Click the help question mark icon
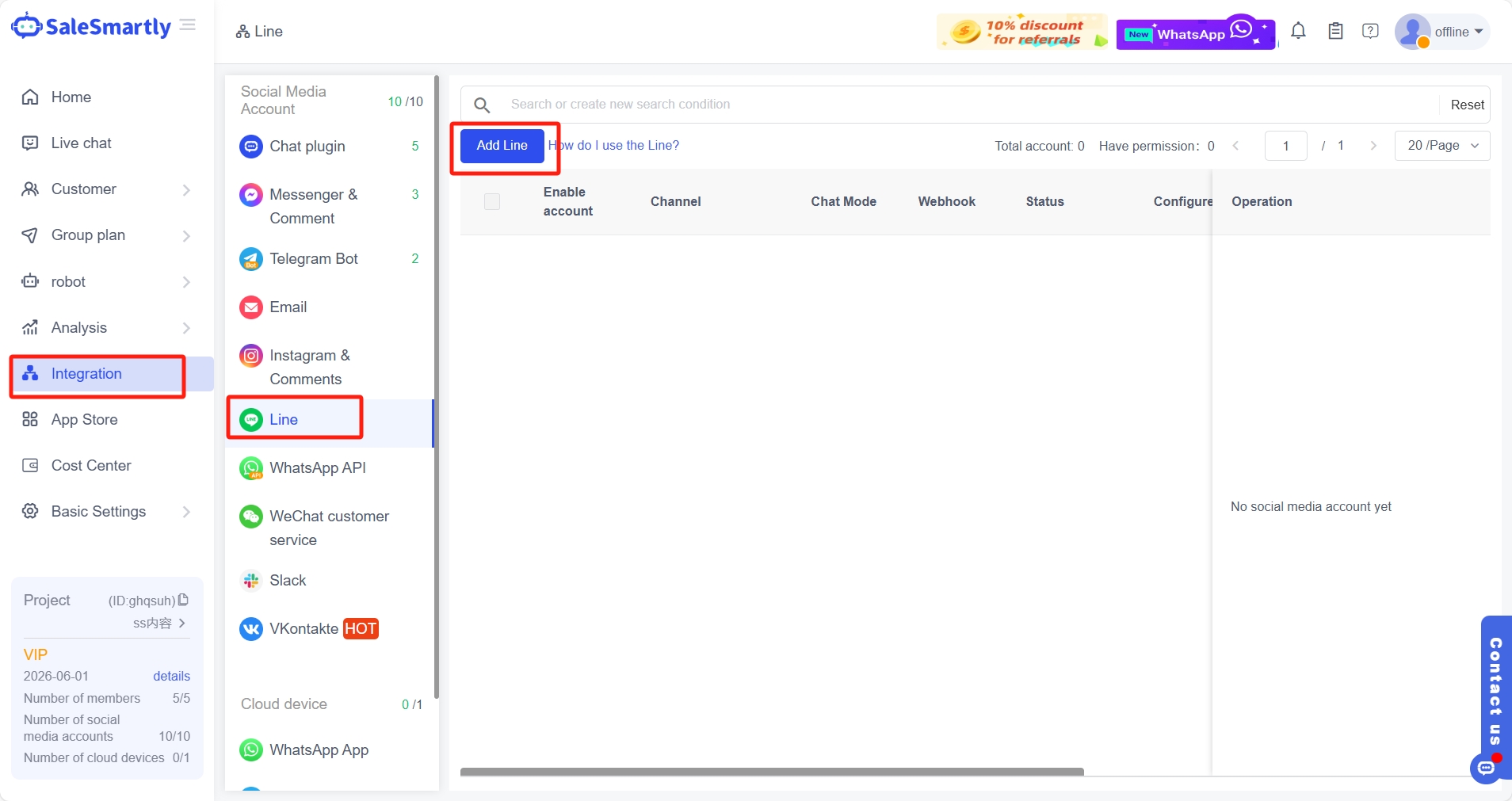Screen dimensions: 1512x801 1370,31
